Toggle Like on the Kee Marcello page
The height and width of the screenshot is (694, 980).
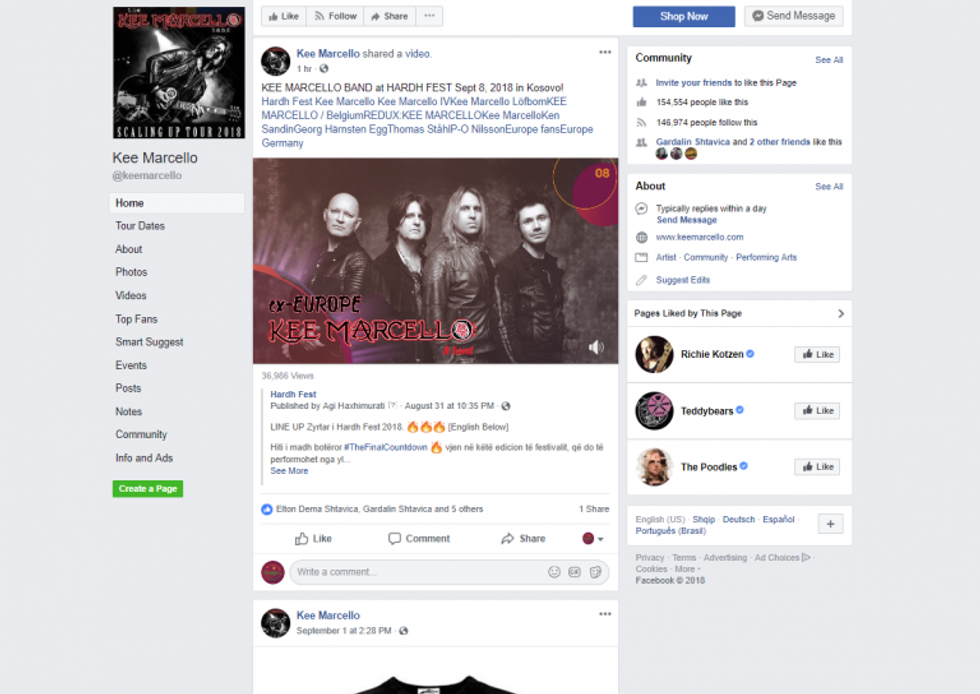point(284,16)
